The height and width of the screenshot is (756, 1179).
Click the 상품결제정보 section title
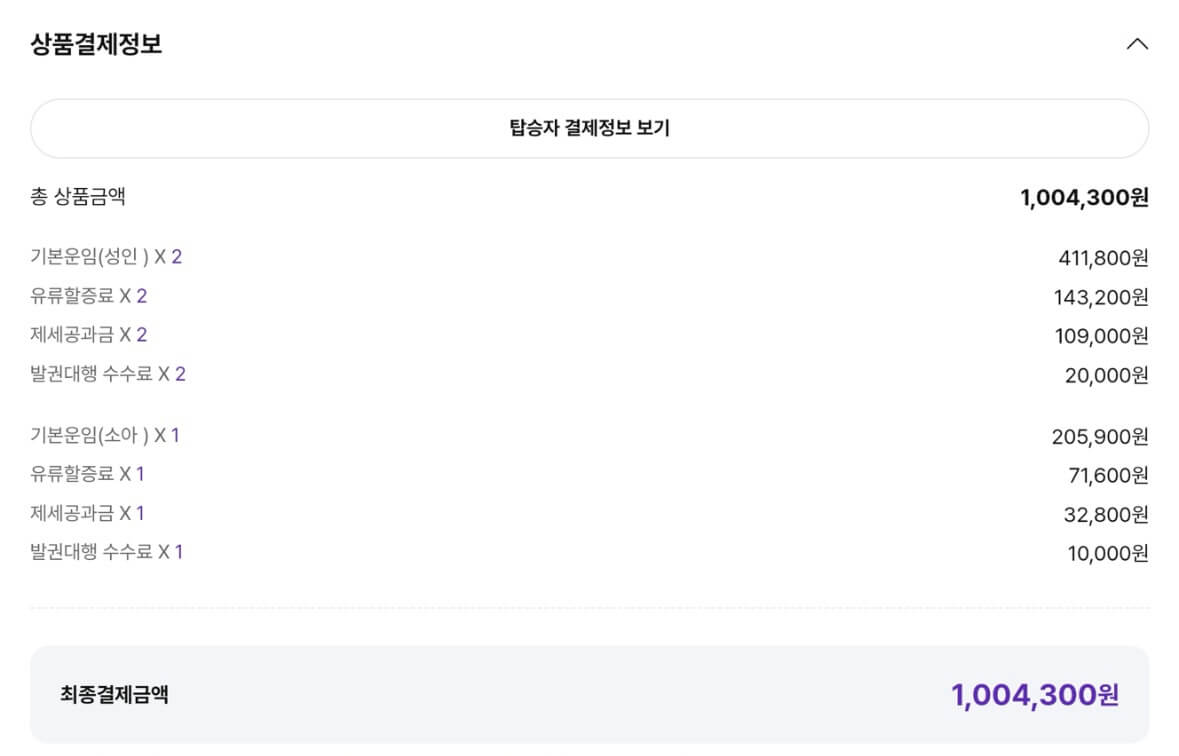pyautogui.click(x=96, y=43)
